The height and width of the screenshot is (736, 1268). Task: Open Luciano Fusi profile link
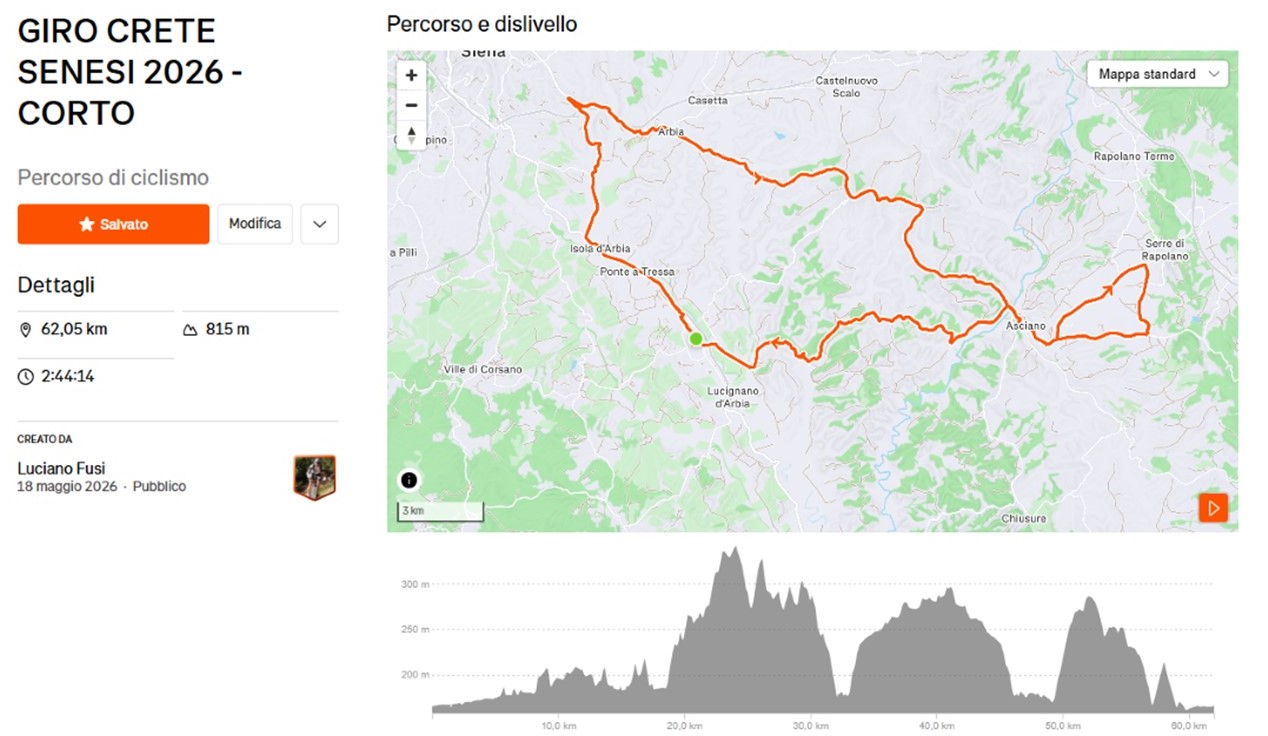point(61,468)
